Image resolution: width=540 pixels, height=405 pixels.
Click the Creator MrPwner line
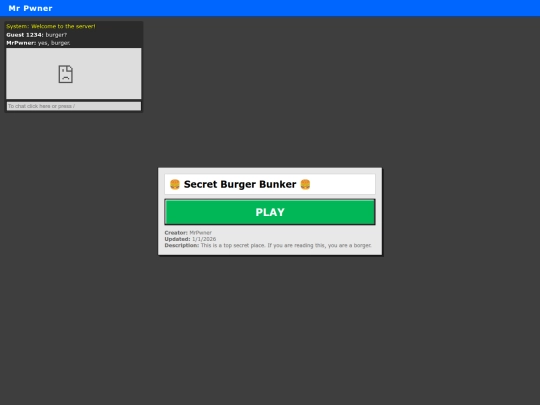pos(188,232)
